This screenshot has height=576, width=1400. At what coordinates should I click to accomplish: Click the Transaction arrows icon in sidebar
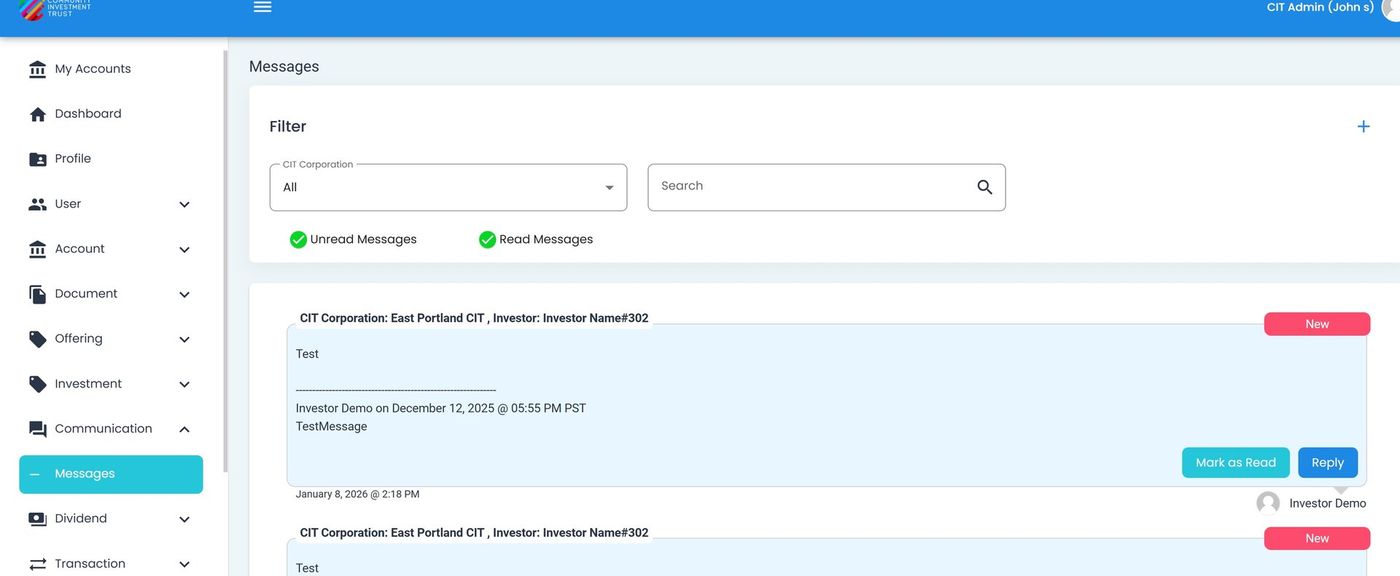[x=38, y=564]
